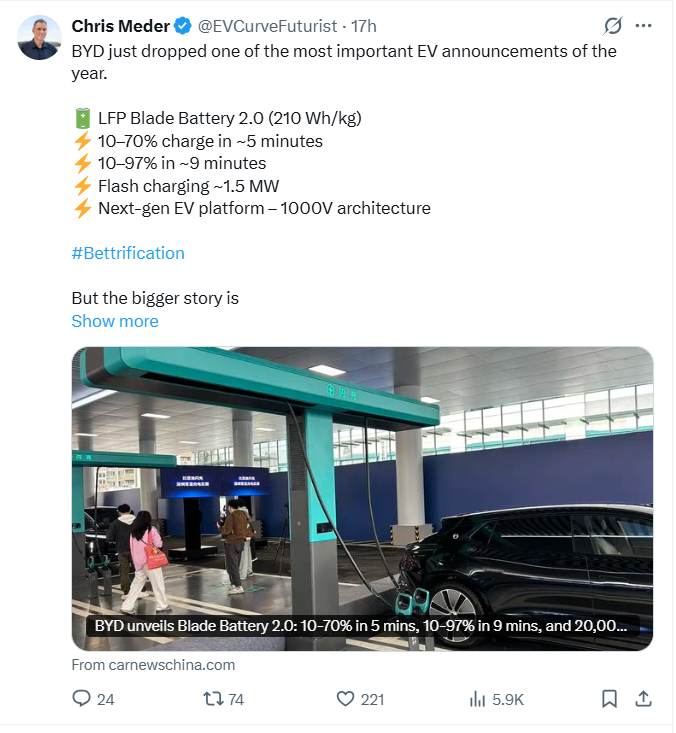This screenshot has height=733, width=676.
Task: Click the 17h timestamp
Action: (x=363, y=25)
